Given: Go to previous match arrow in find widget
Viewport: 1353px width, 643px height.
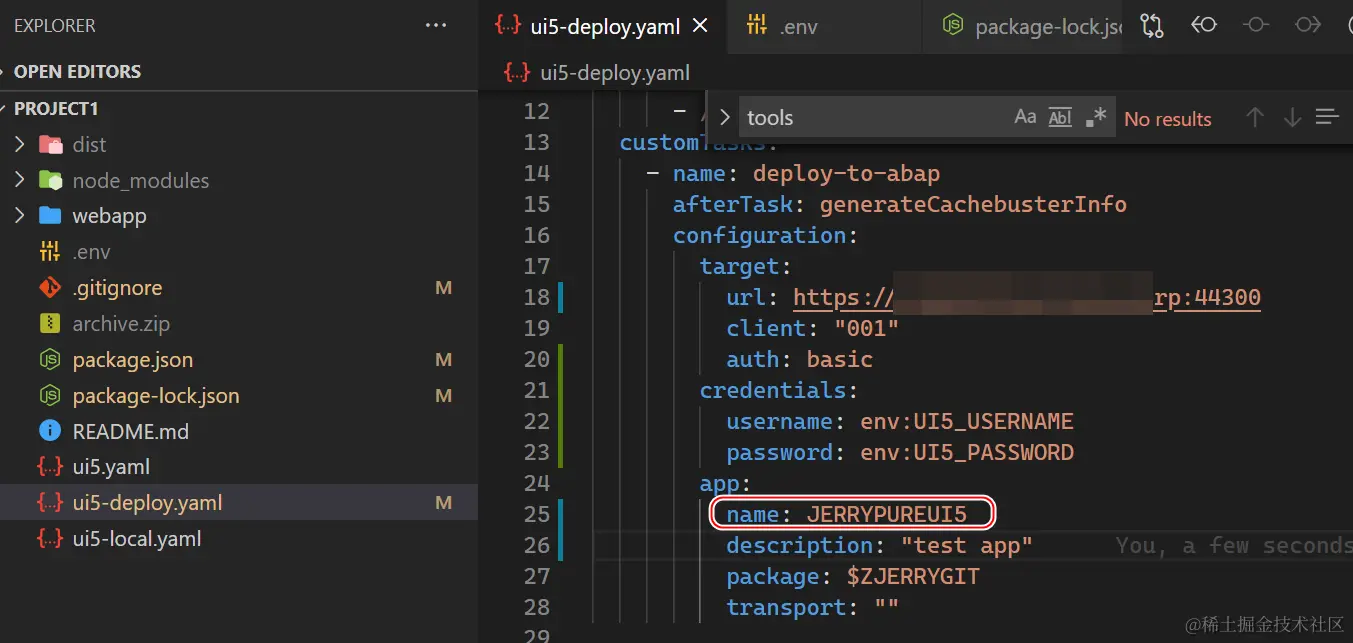Looking at the screenshot, I should (1255, 118).
